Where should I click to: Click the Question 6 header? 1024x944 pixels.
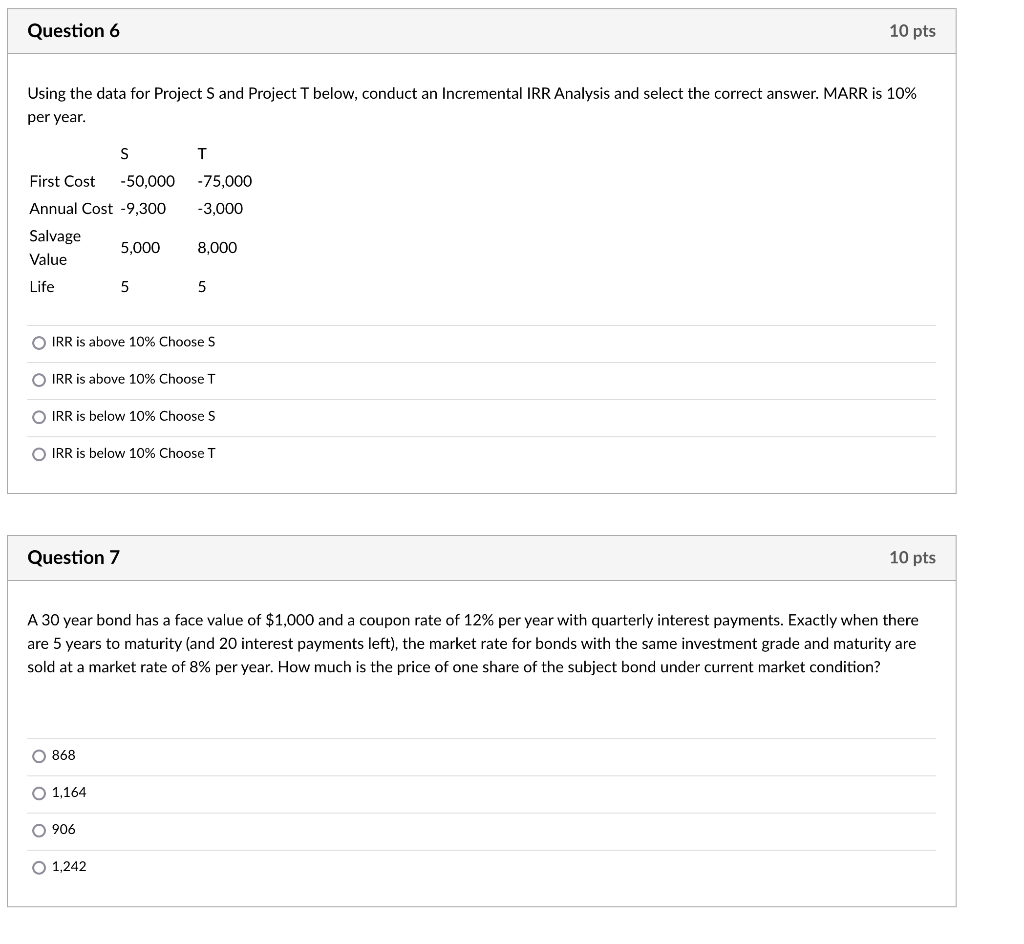[74, 30]
